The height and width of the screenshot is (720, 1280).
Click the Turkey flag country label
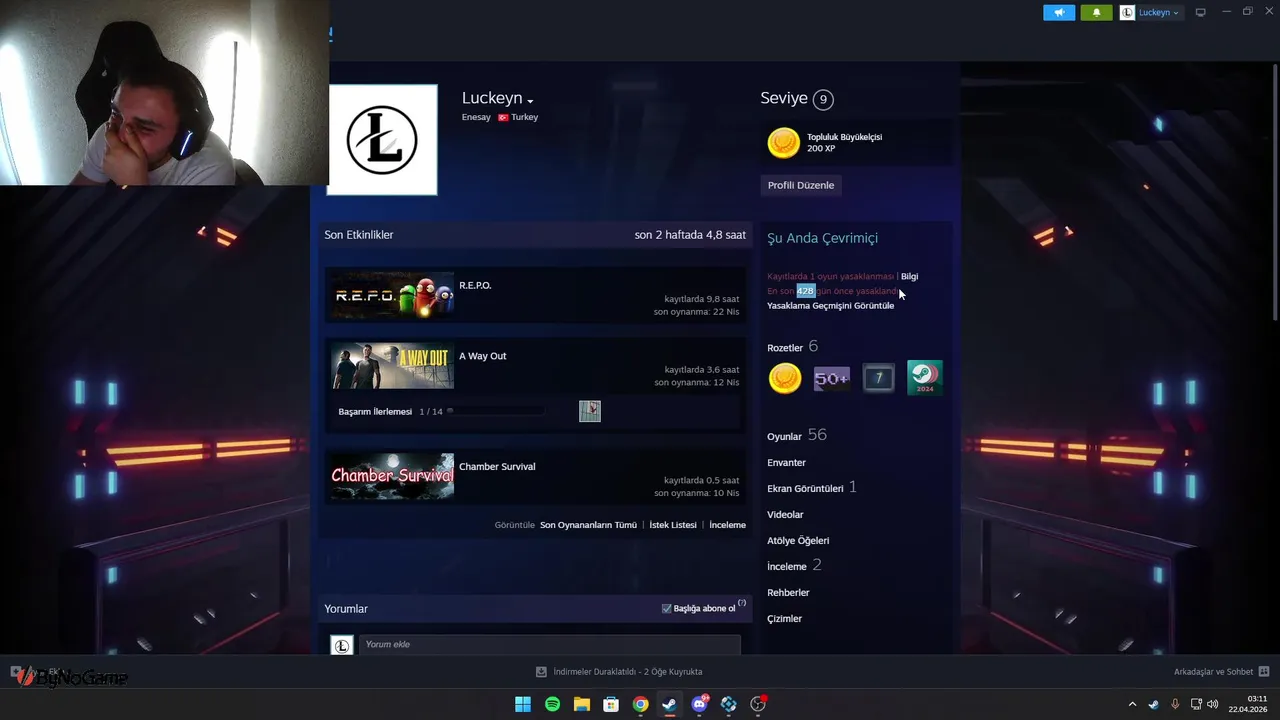click(518, 117)
